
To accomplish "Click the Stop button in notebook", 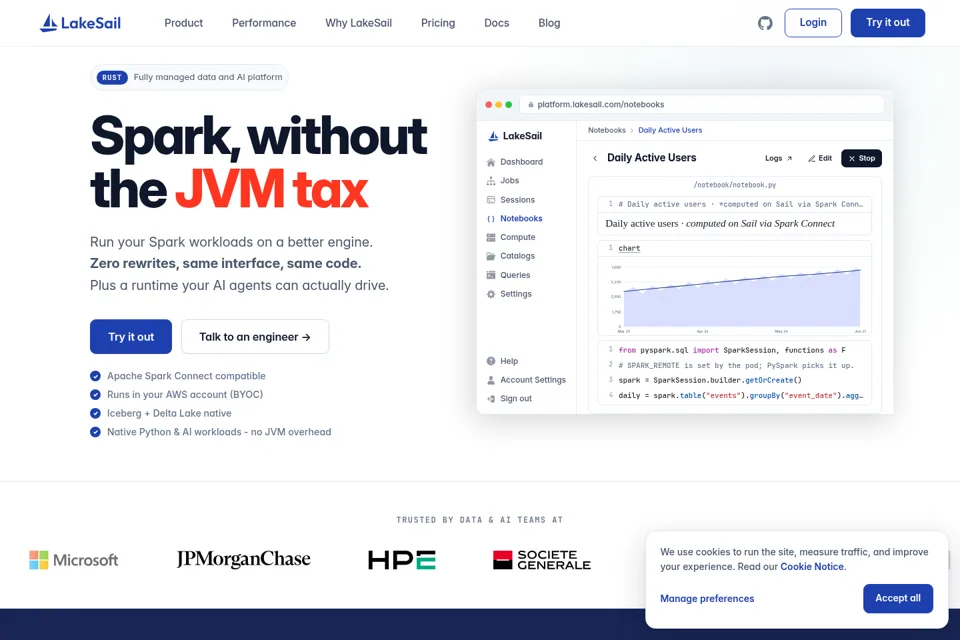I will tap(861, 158).
